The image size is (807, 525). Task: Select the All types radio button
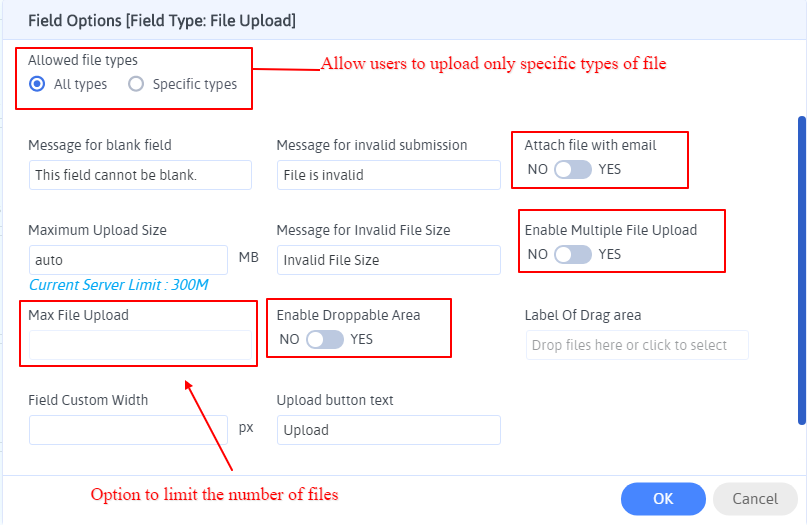38,84
